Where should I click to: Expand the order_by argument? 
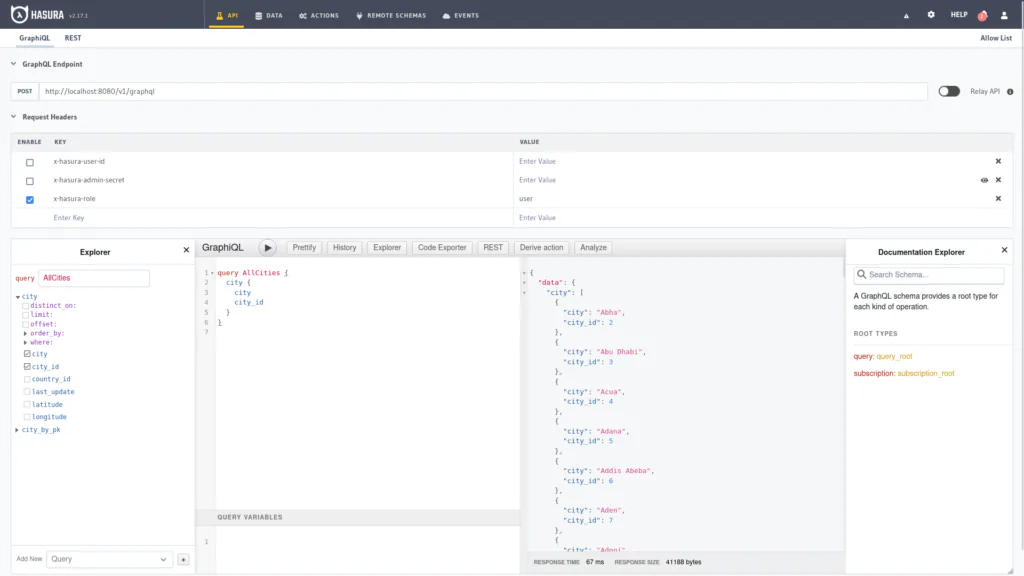coord(25,334)
